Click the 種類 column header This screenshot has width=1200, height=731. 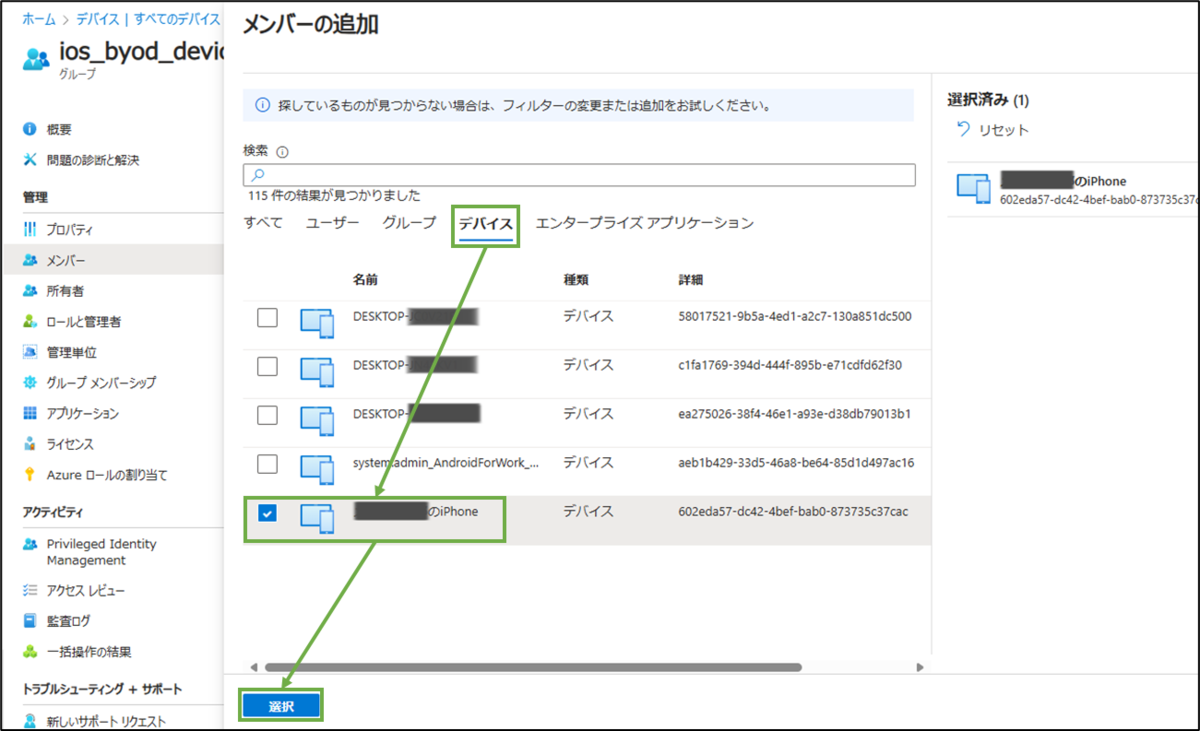pos(576,280)
